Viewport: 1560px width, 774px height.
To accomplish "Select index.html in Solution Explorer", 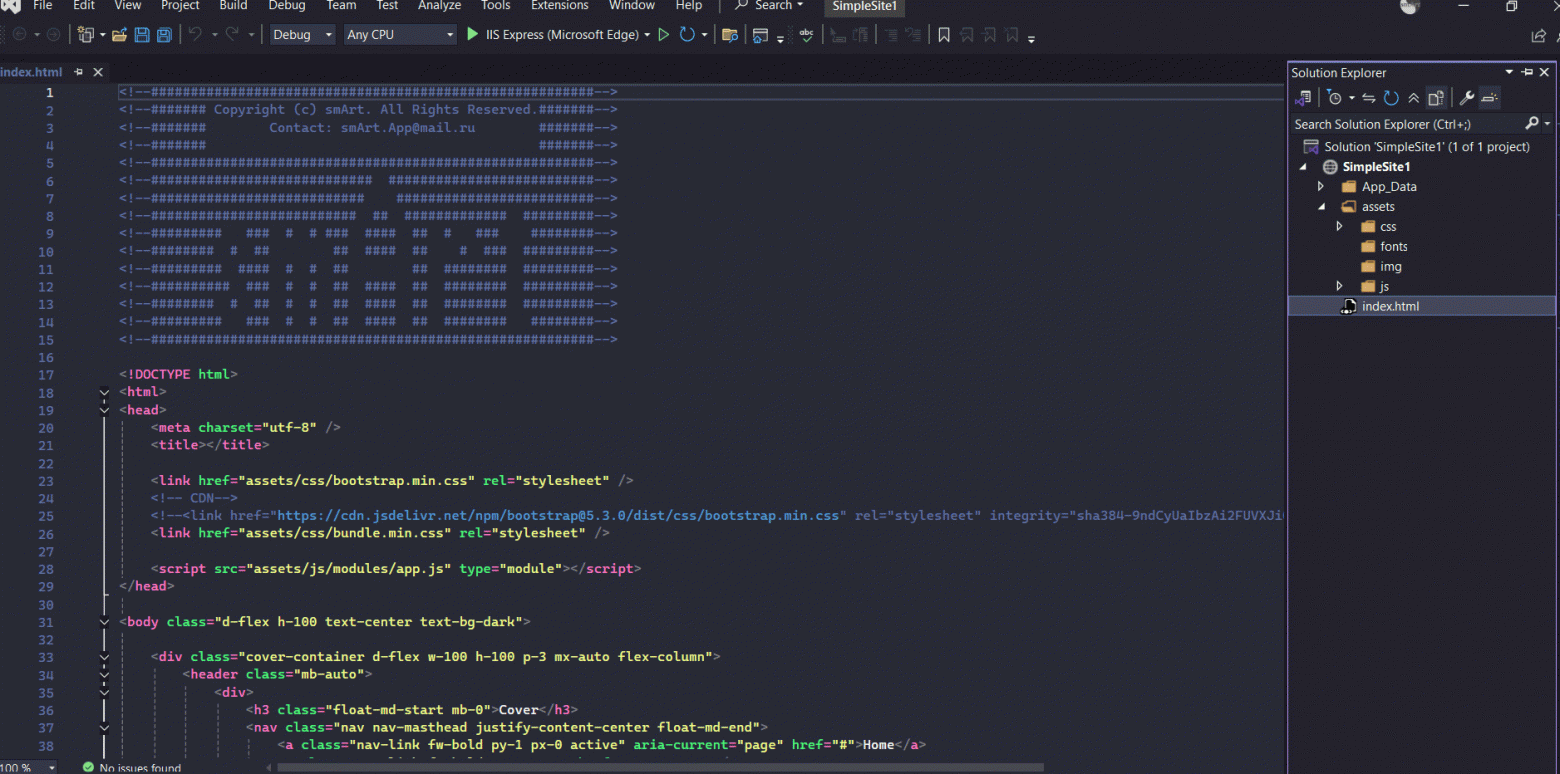I will point(1391,306).
